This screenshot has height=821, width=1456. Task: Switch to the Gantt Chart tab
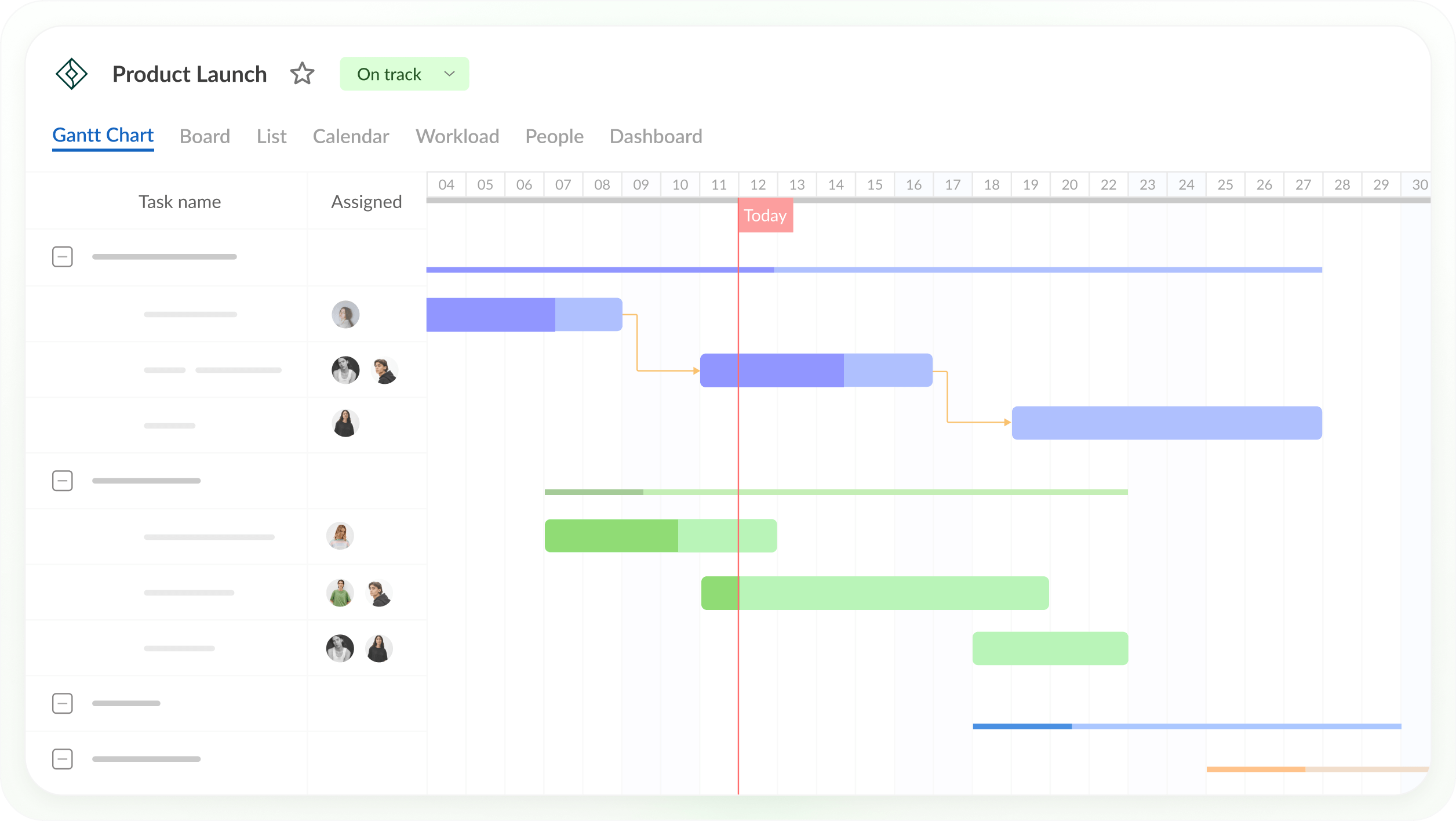102,136
